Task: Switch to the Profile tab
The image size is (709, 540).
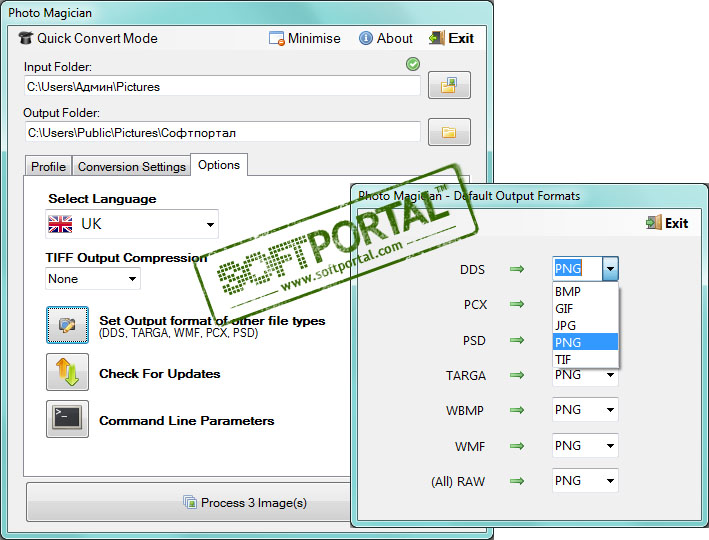Action: click(x=48, y=166)
